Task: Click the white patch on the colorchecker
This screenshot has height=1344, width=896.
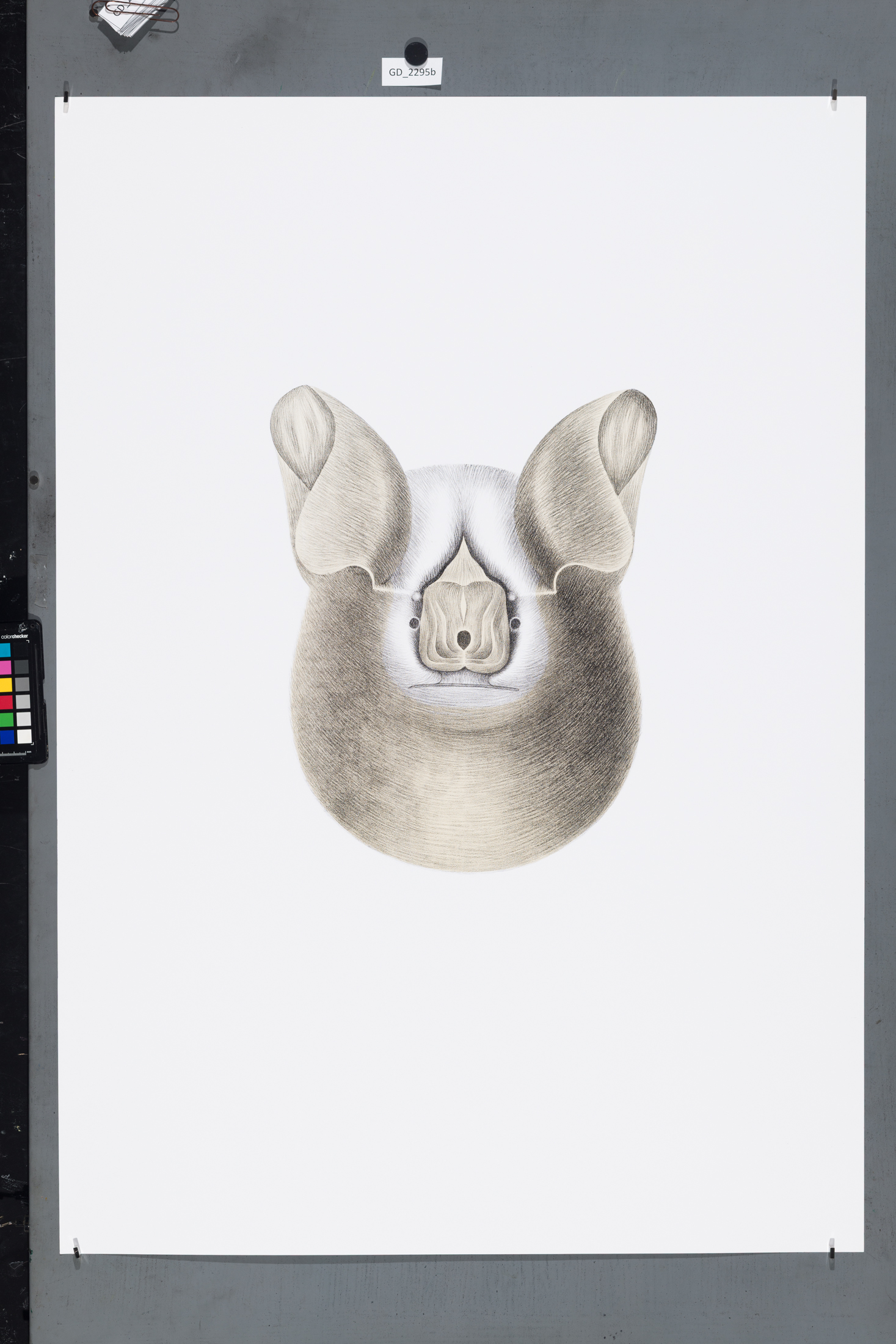Action: 24,737
